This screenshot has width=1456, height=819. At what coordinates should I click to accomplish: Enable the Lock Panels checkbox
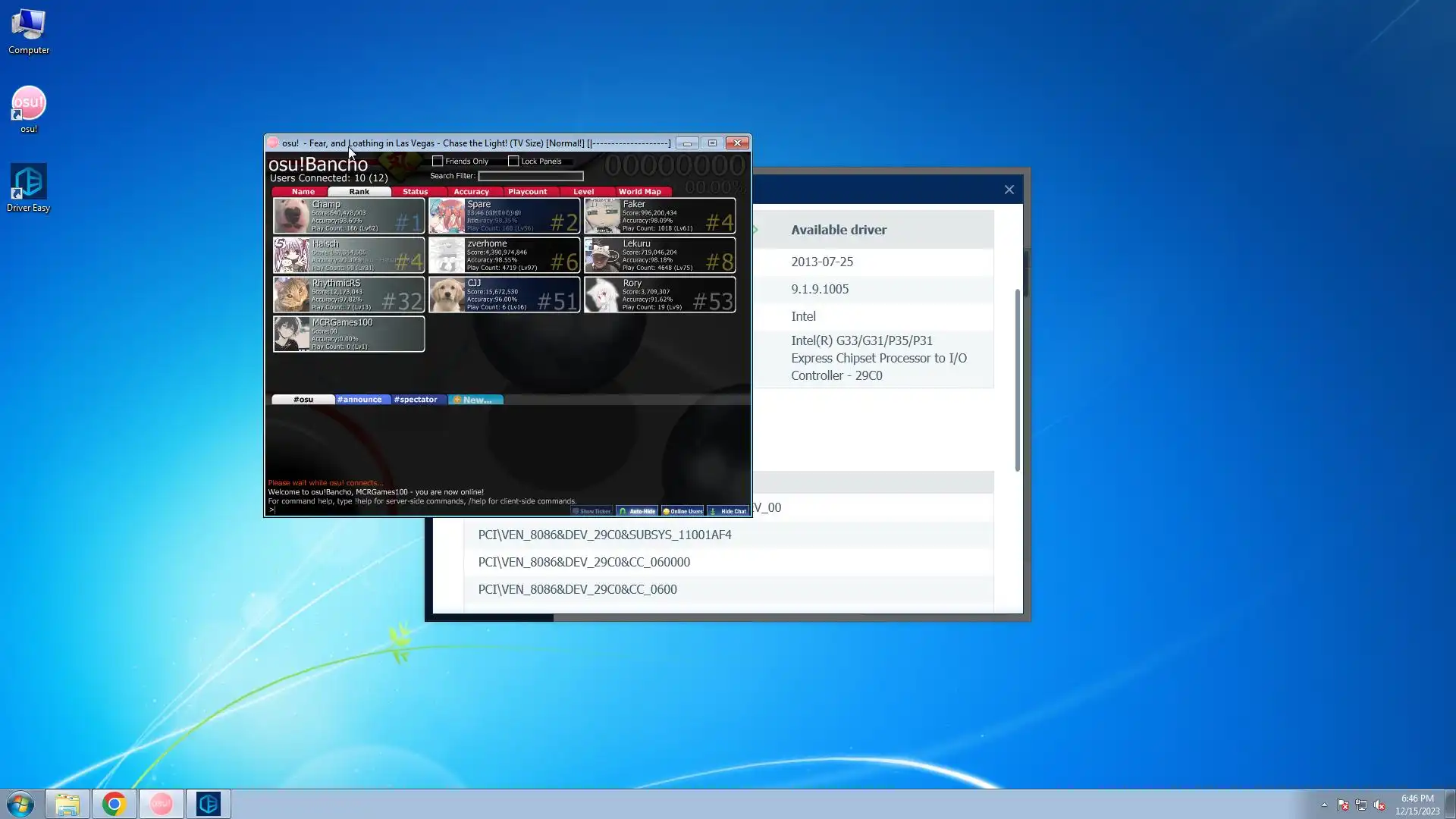point(513,161)
